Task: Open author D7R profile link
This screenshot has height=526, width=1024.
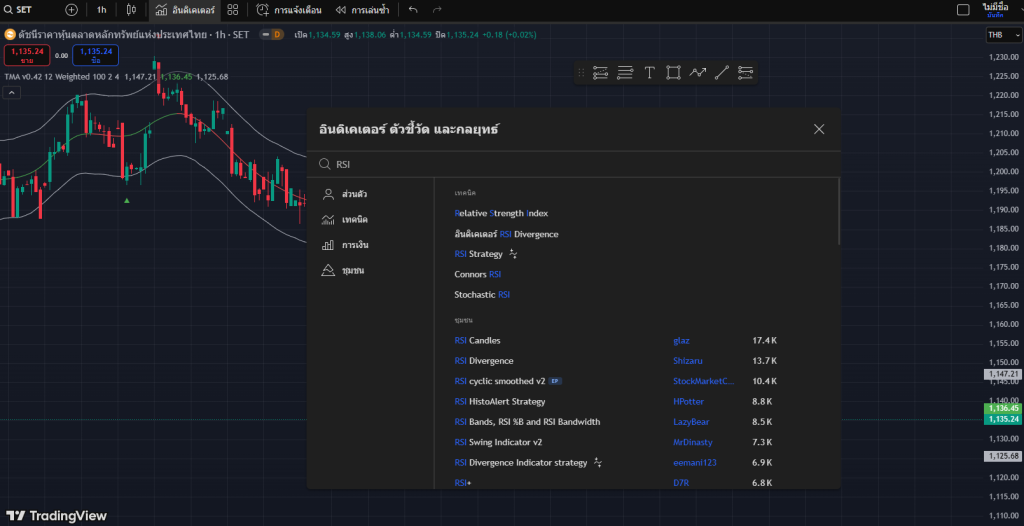Action: coord(680,482)
